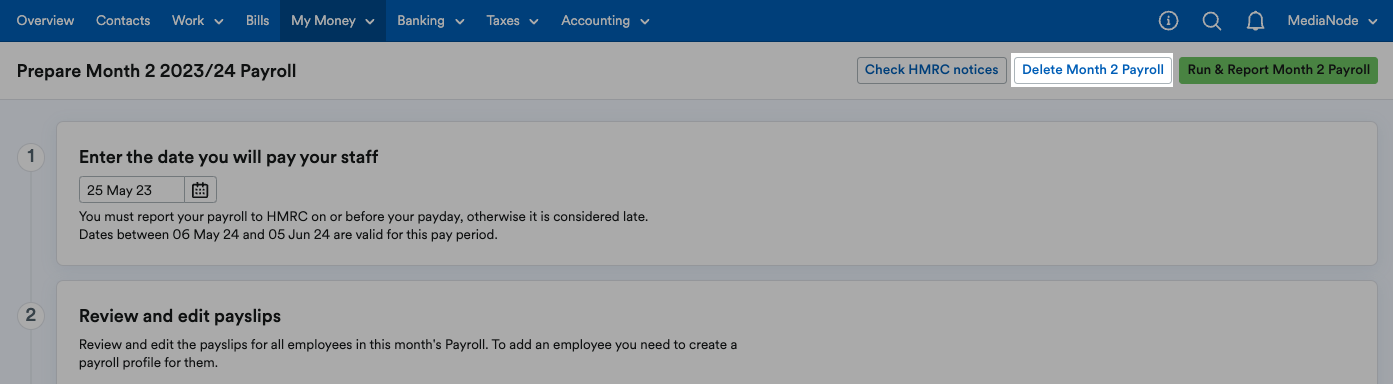Click the Prepare Month 2 2023/24 Payroll heading
1393x384 pixels.
click(x=157, y=71)
